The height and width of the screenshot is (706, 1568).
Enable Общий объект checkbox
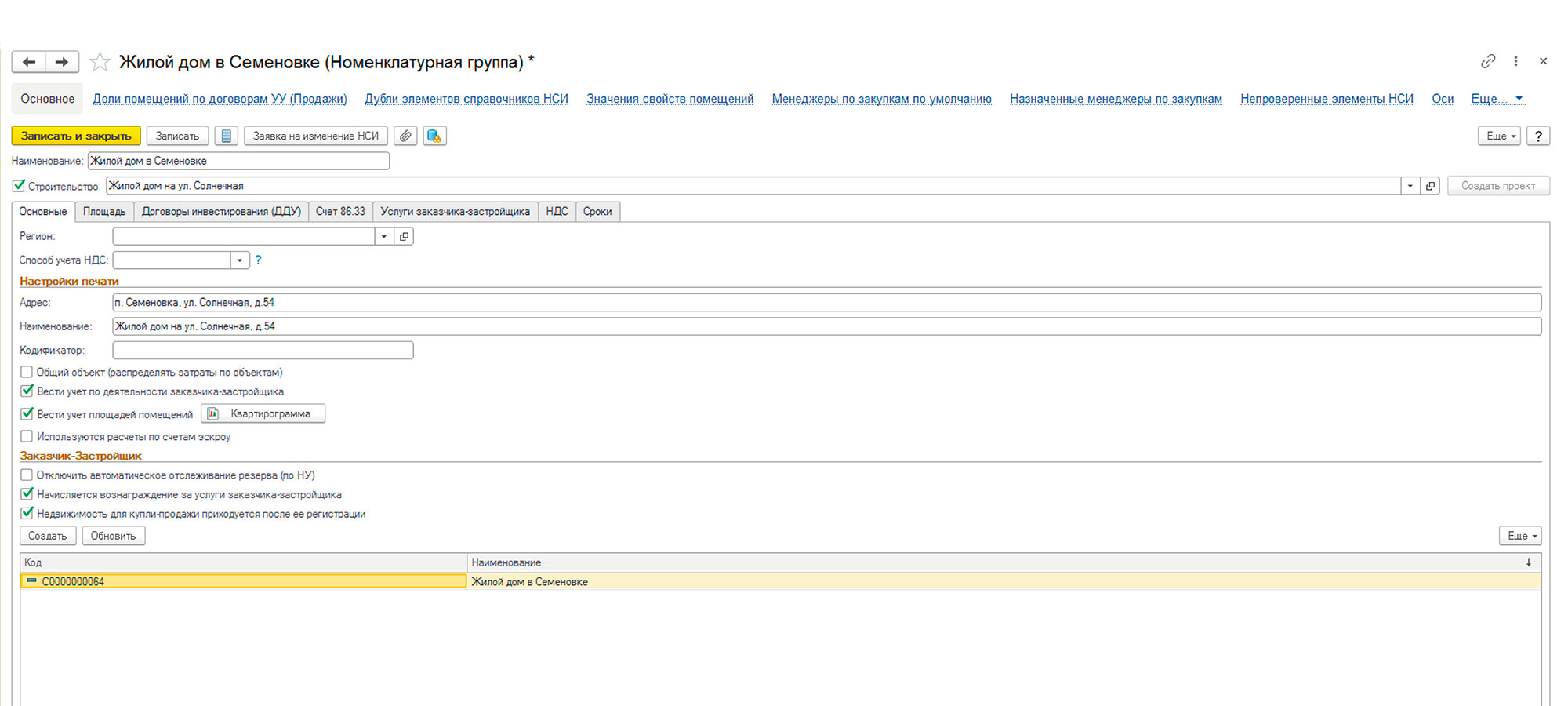click(x=27, y=372)
